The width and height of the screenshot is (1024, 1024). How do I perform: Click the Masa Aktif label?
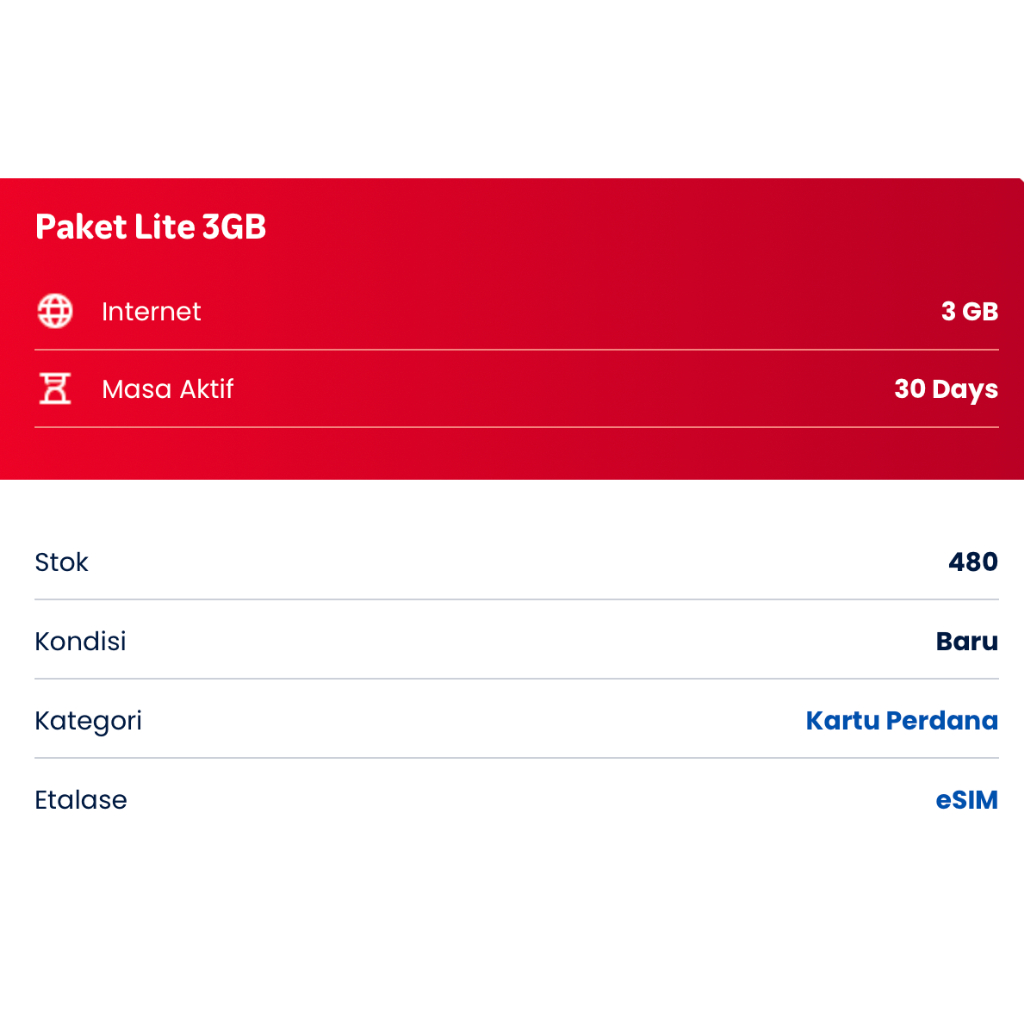click(167, 389)
